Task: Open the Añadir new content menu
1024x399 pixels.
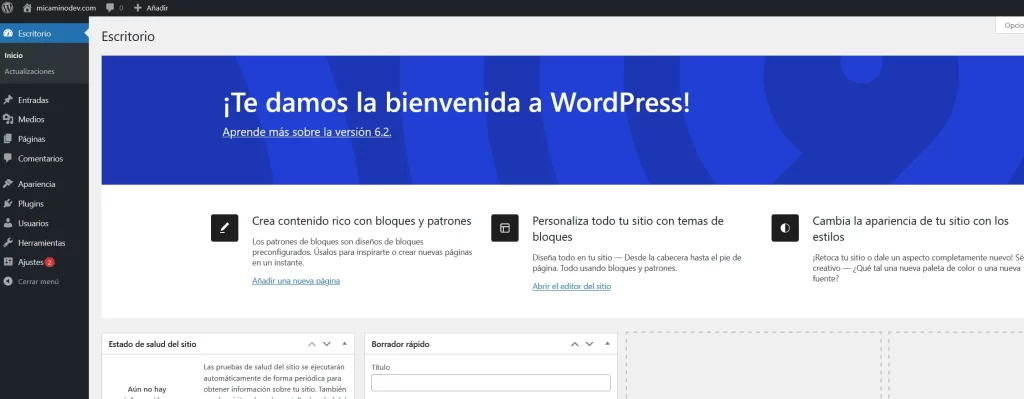Action: (151, 8)
